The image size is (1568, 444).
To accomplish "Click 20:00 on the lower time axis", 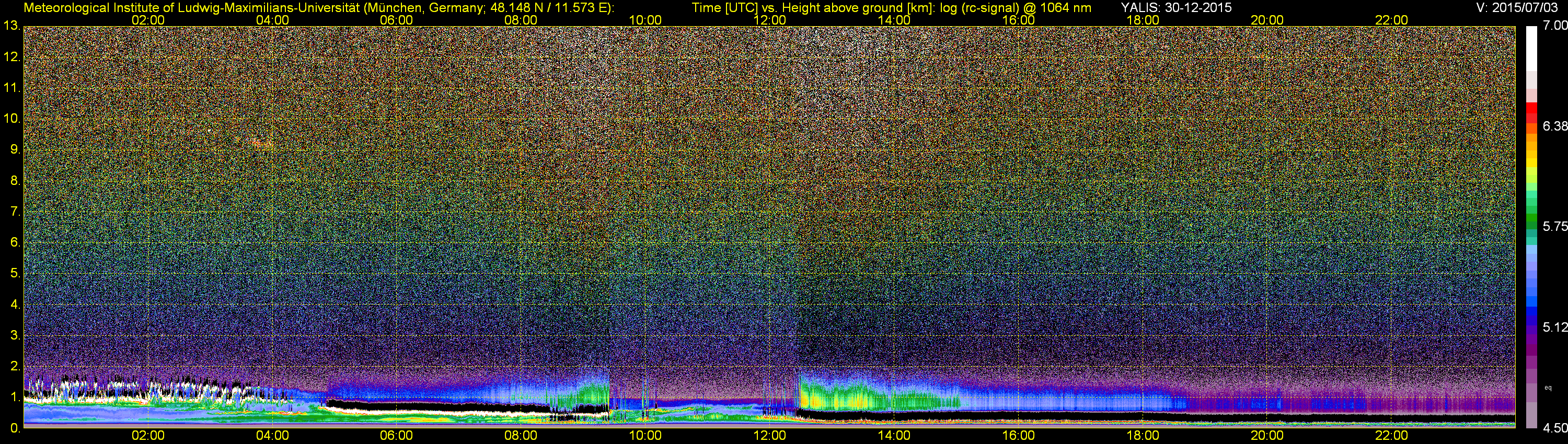I will [1267, 436].
